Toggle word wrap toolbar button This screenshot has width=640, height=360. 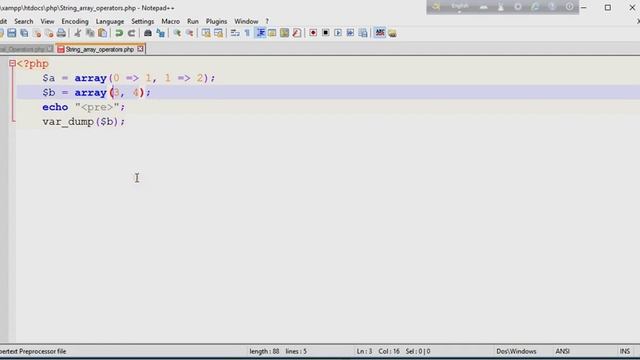[x=235, y=33]
